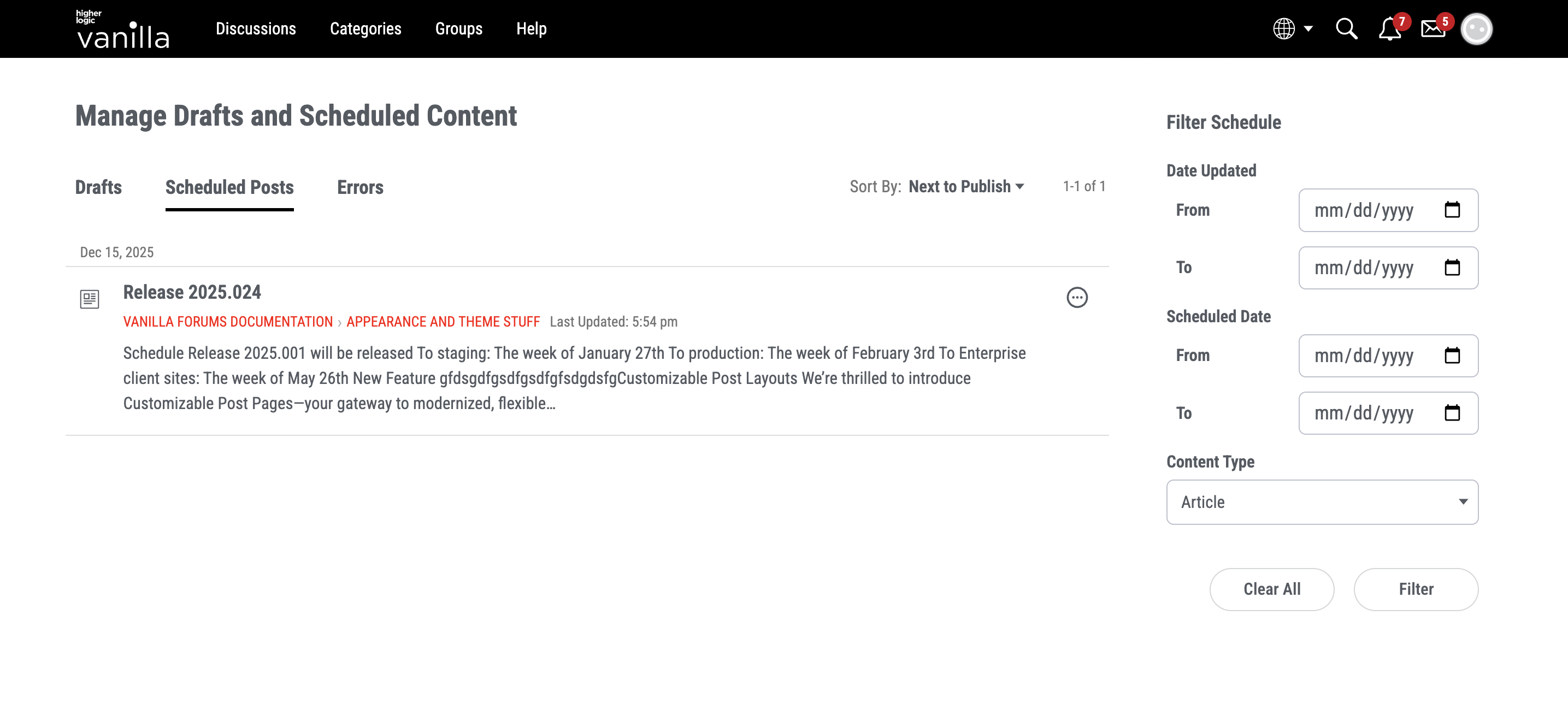Open the Content Type Article dropdown
This screenshot has height=710, width=1568.
1322,502
